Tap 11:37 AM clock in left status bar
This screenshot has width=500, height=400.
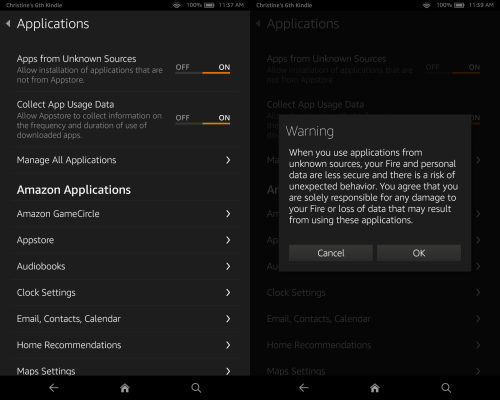tap(231, 5)
